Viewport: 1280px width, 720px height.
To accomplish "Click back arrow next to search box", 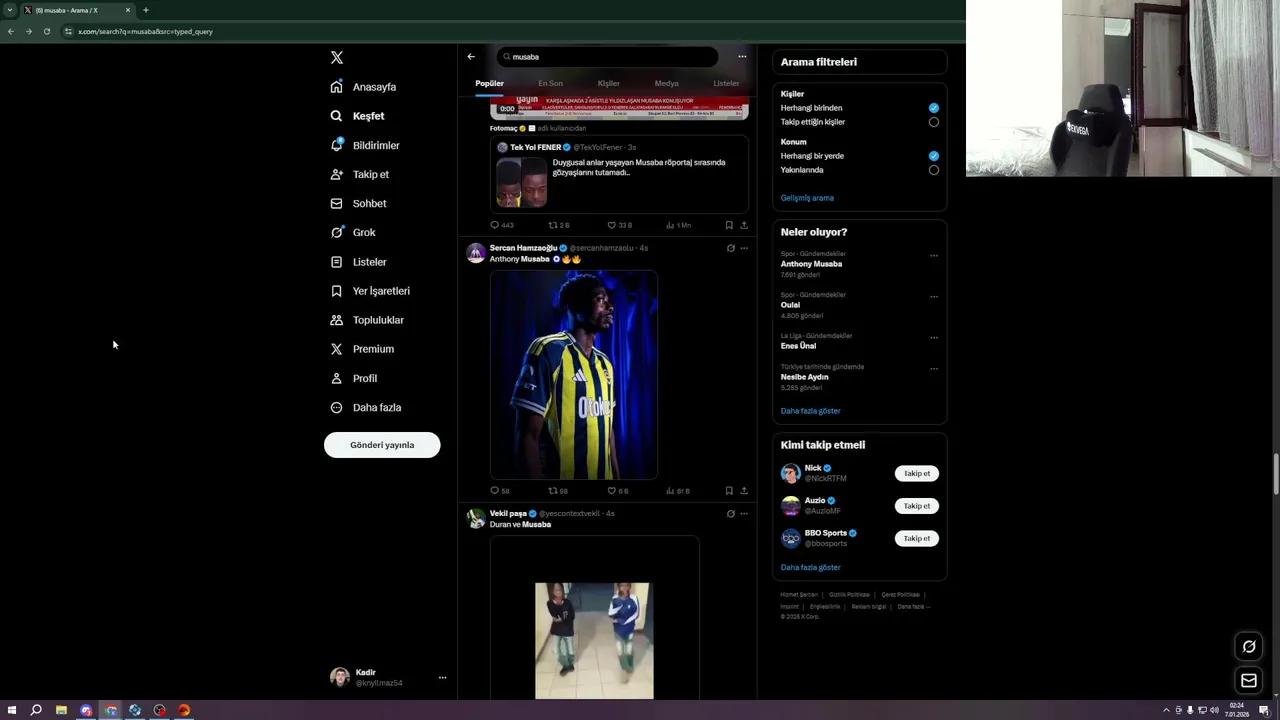I will [471, 57].
